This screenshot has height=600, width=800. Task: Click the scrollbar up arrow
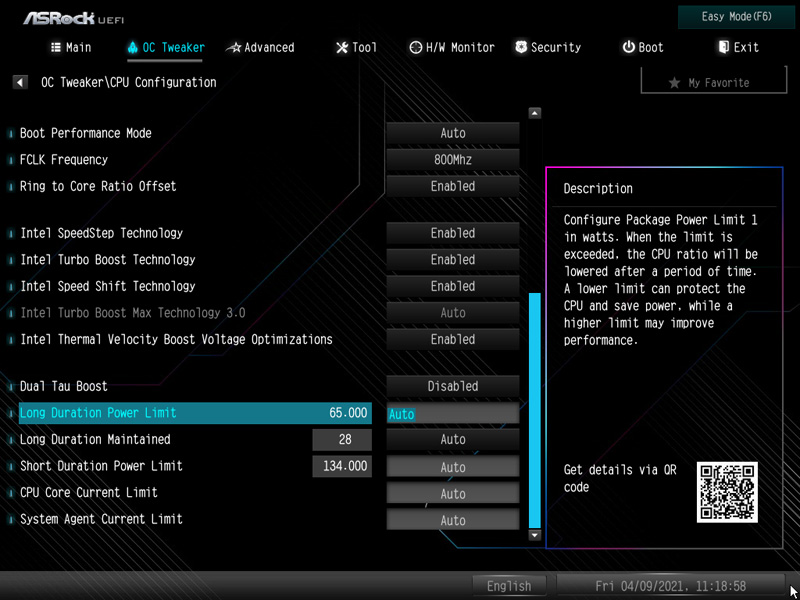[x=534, y=113]
